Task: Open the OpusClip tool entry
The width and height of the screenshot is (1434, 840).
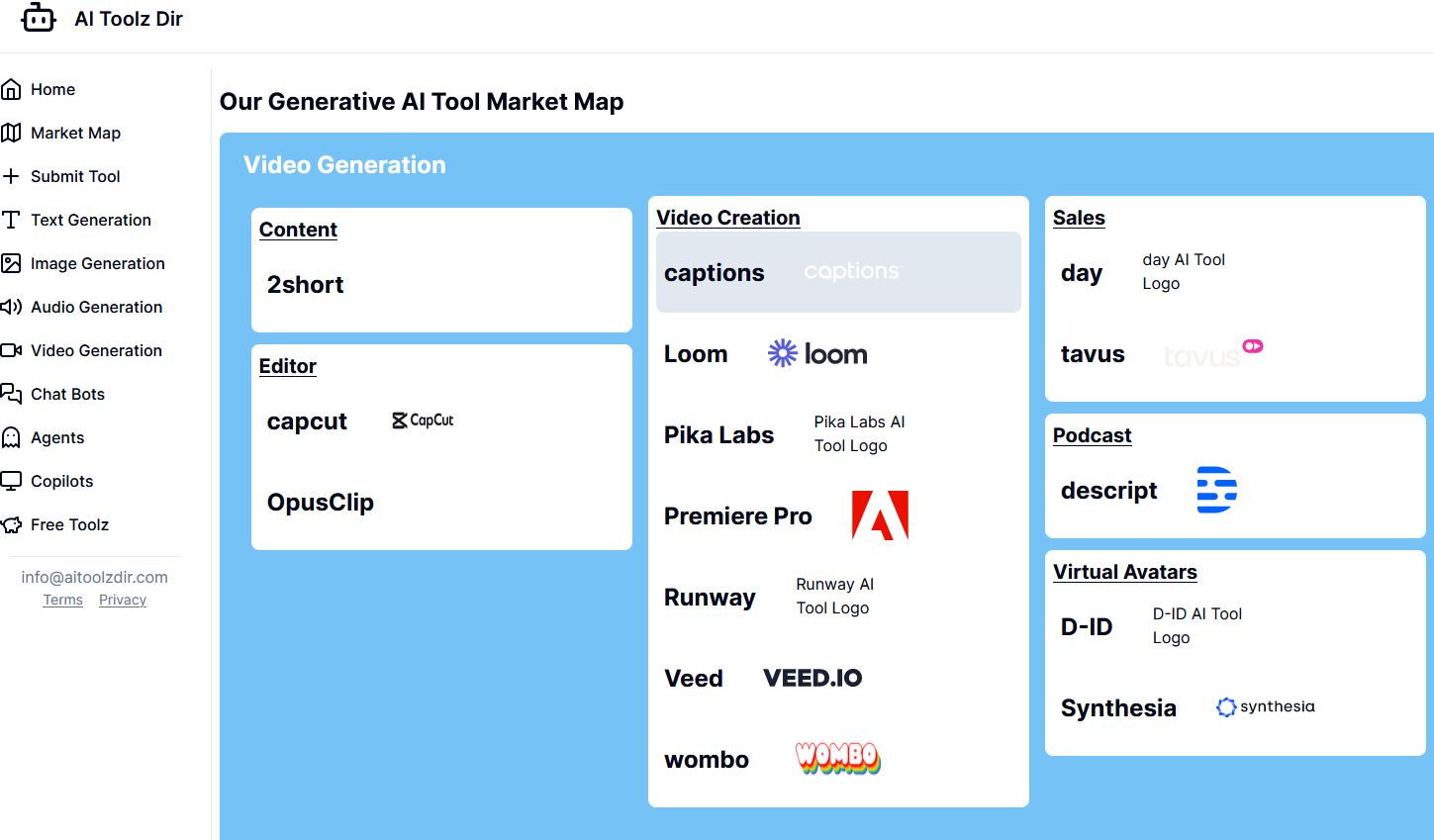Action: click(321, 502)
